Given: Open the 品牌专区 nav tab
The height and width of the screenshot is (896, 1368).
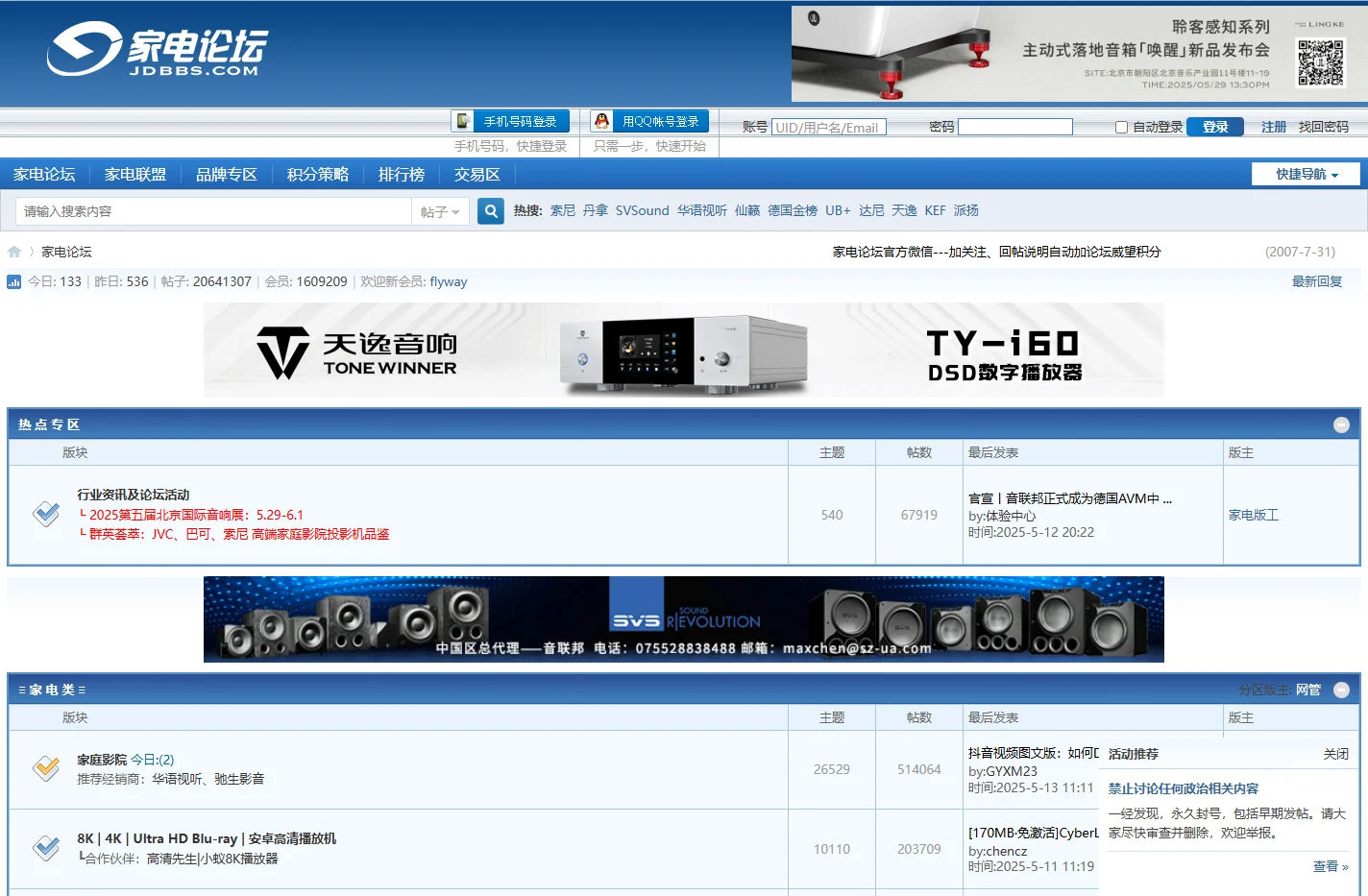Looking at the screenshot, I should point(227,174).
